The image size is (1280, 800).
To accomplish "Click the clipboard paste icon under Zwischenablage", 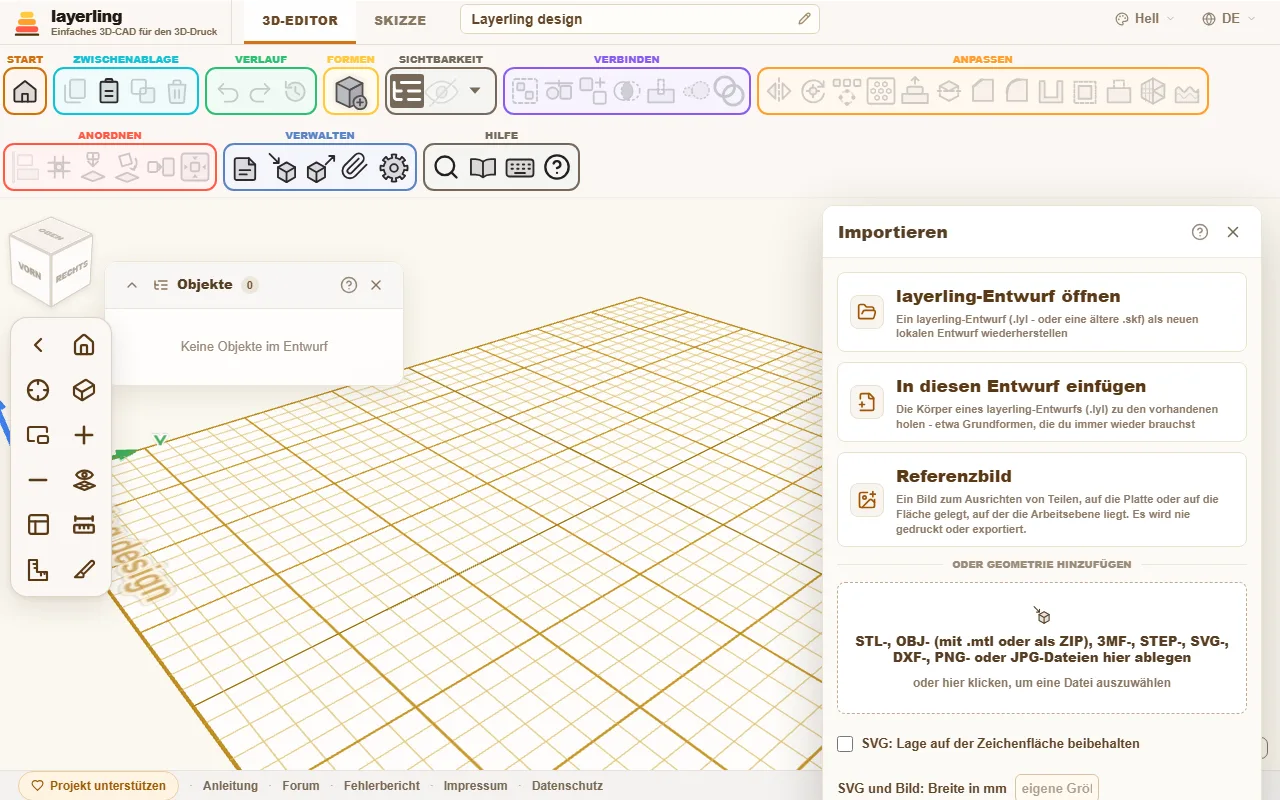I will click(x=109, y=91).
